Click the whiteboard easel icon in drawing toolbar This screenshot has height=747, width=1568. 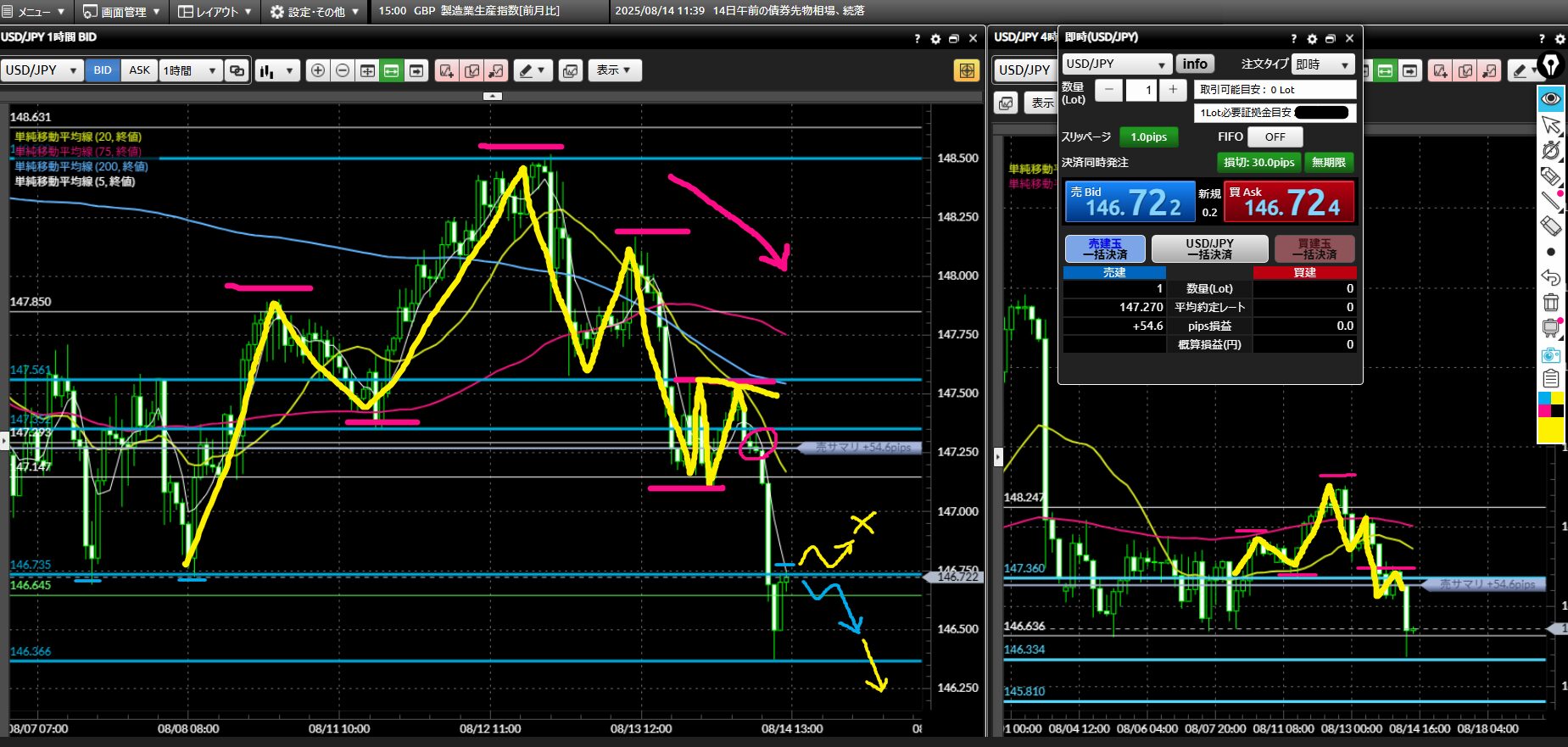tap(1551, 328)
